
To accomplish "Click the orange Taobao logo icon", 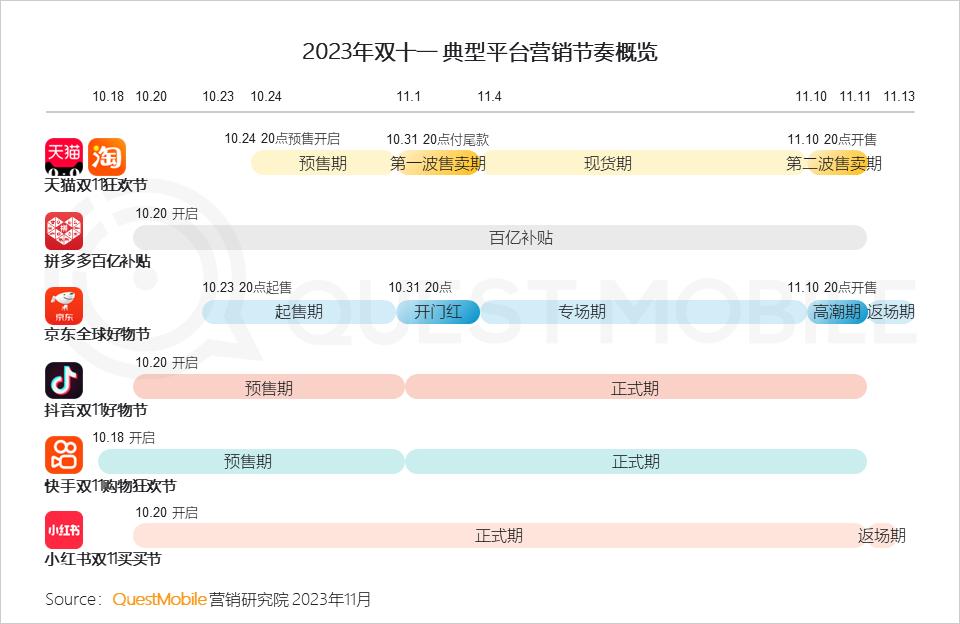I will click(107, 157).
